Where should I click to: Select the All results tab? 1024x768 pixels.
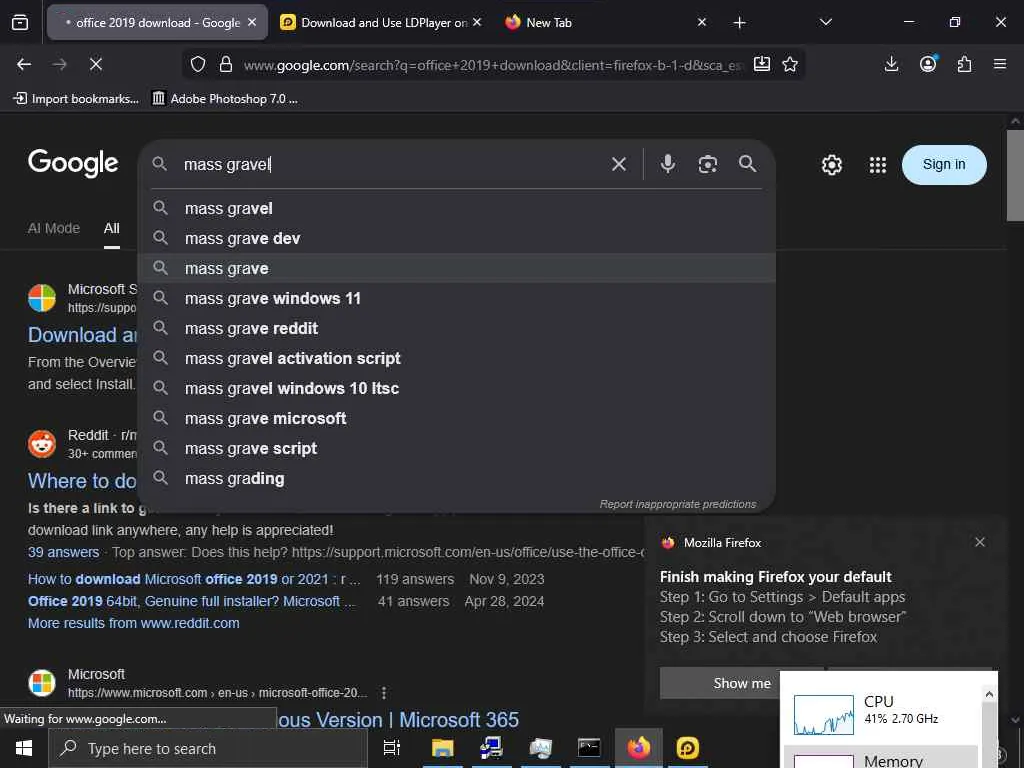tap(112, 228)
